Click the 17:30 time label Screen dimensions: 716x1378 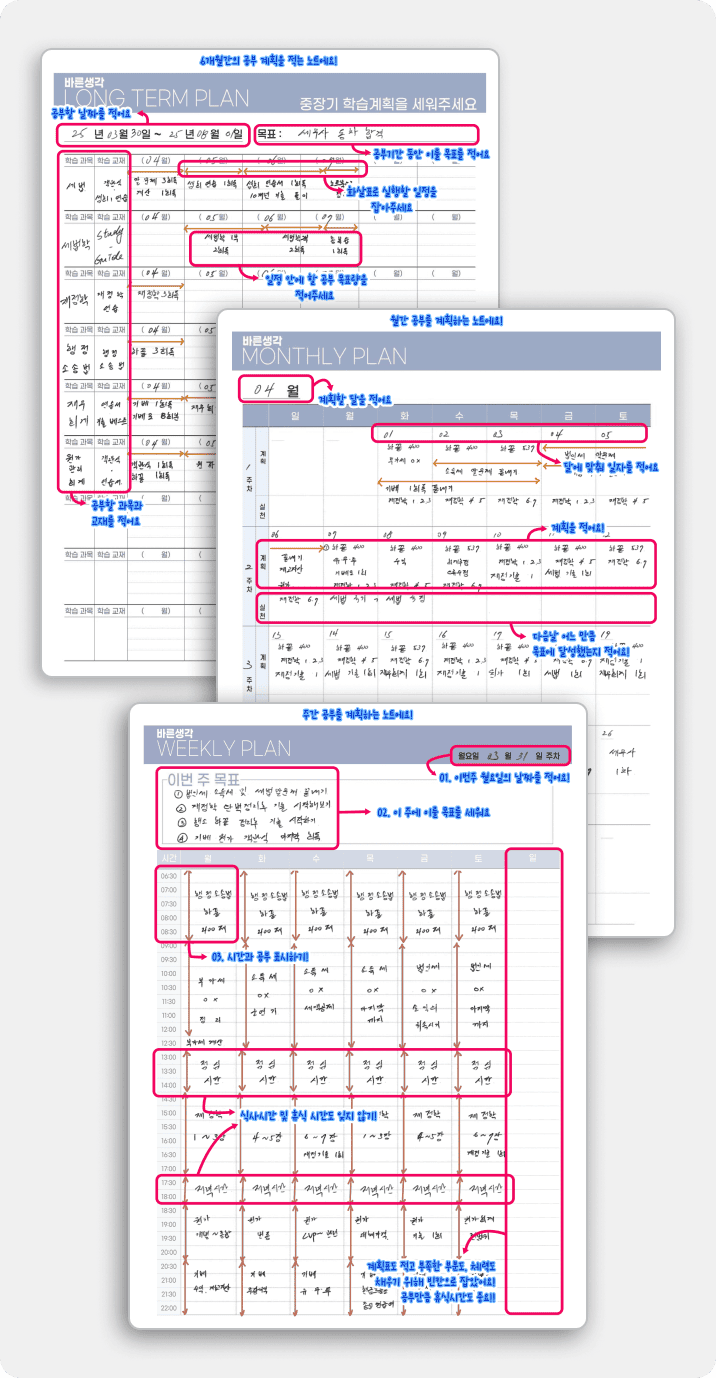click(168, 1182)
